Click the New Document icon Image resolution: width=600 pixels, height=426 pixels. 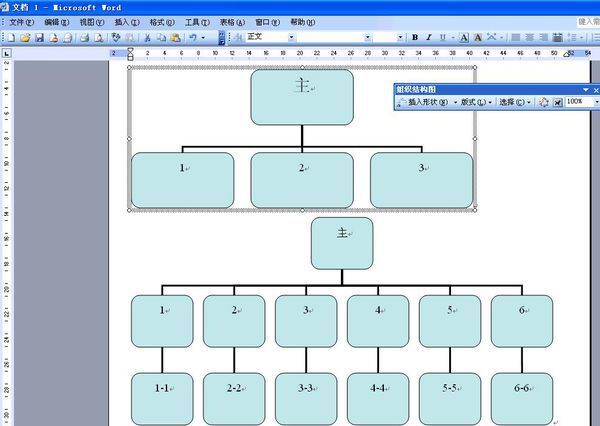pos(12,37)
